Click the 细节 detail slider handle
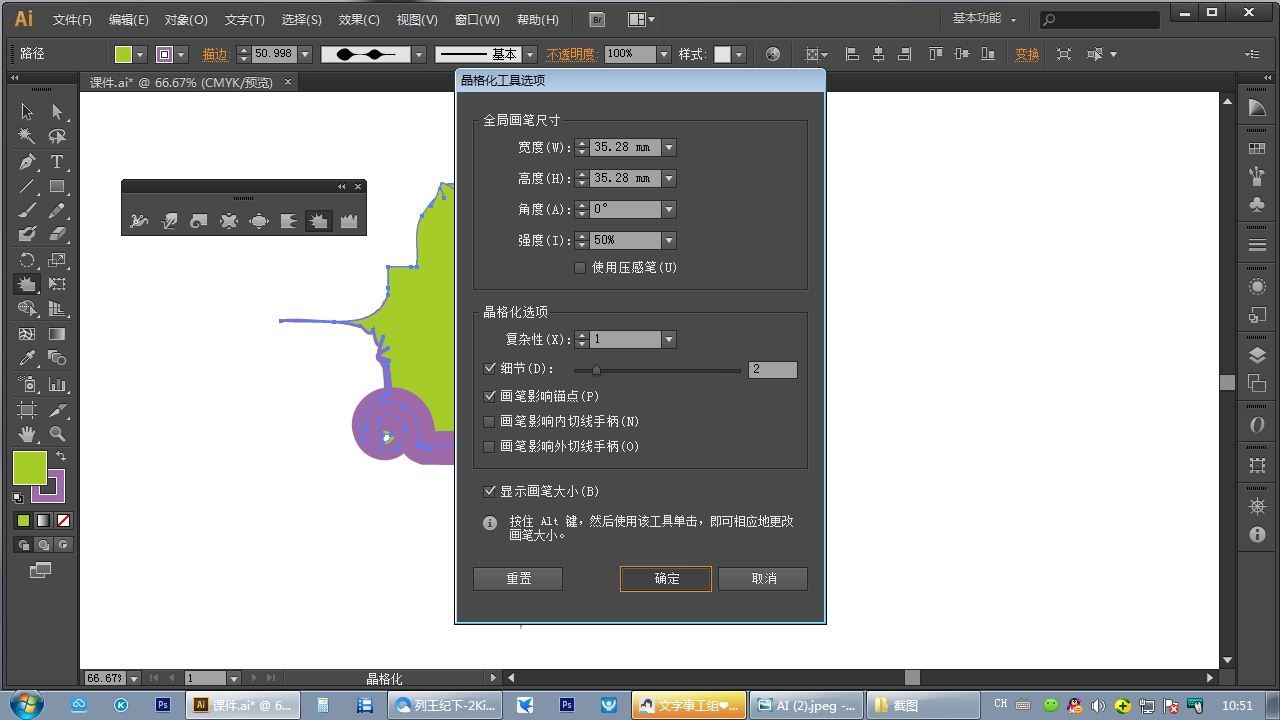 596,370
